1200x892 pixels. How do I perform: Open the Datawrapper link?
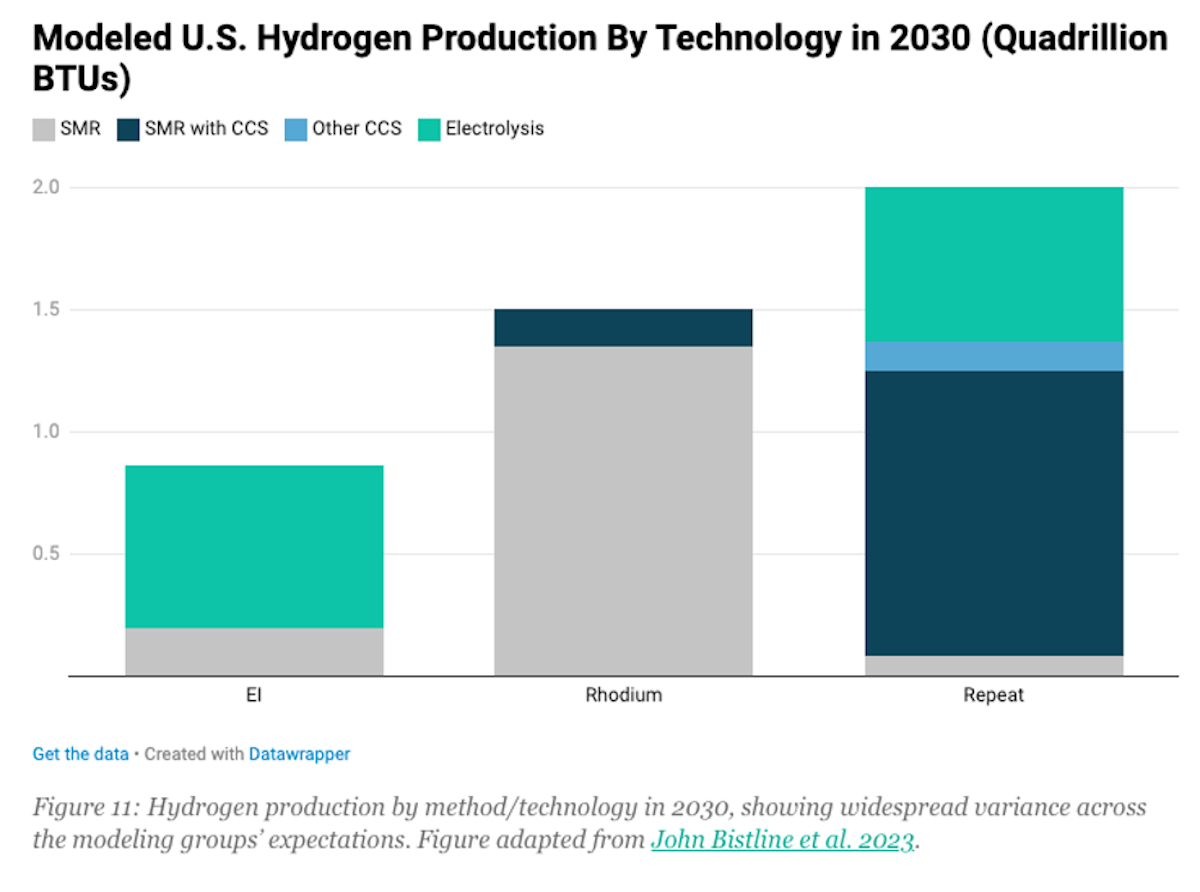[x=299, y=754]
